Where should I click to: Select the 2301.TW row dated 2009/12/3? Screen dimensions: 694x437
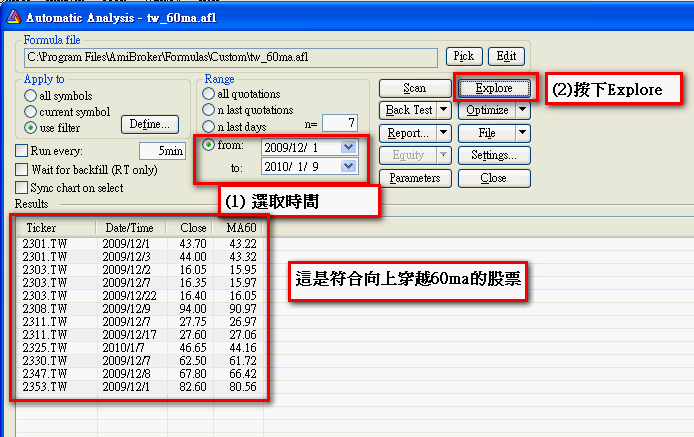click(140, 256)
